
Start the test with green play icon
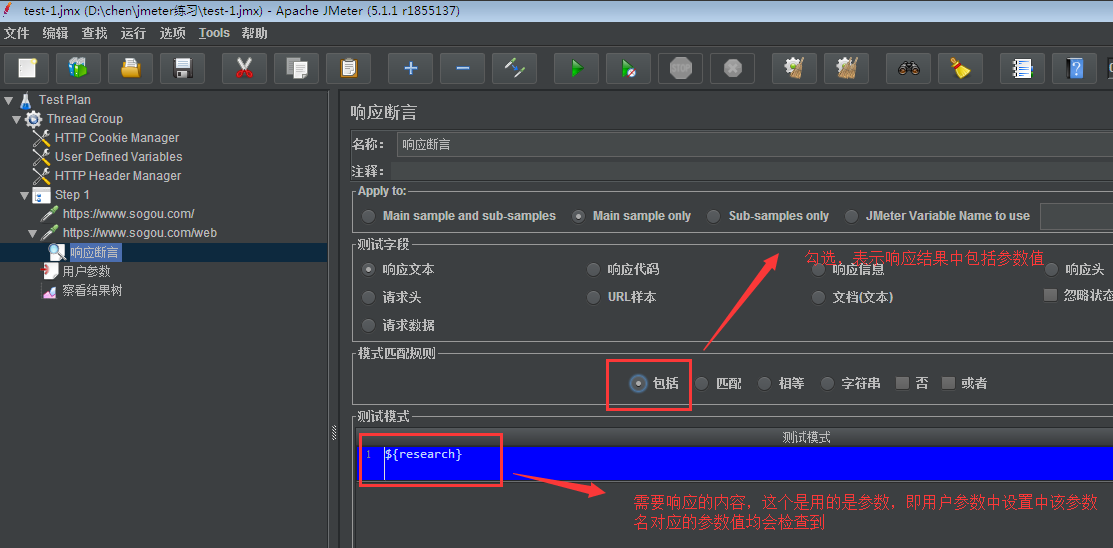click(x=576, y=68)
